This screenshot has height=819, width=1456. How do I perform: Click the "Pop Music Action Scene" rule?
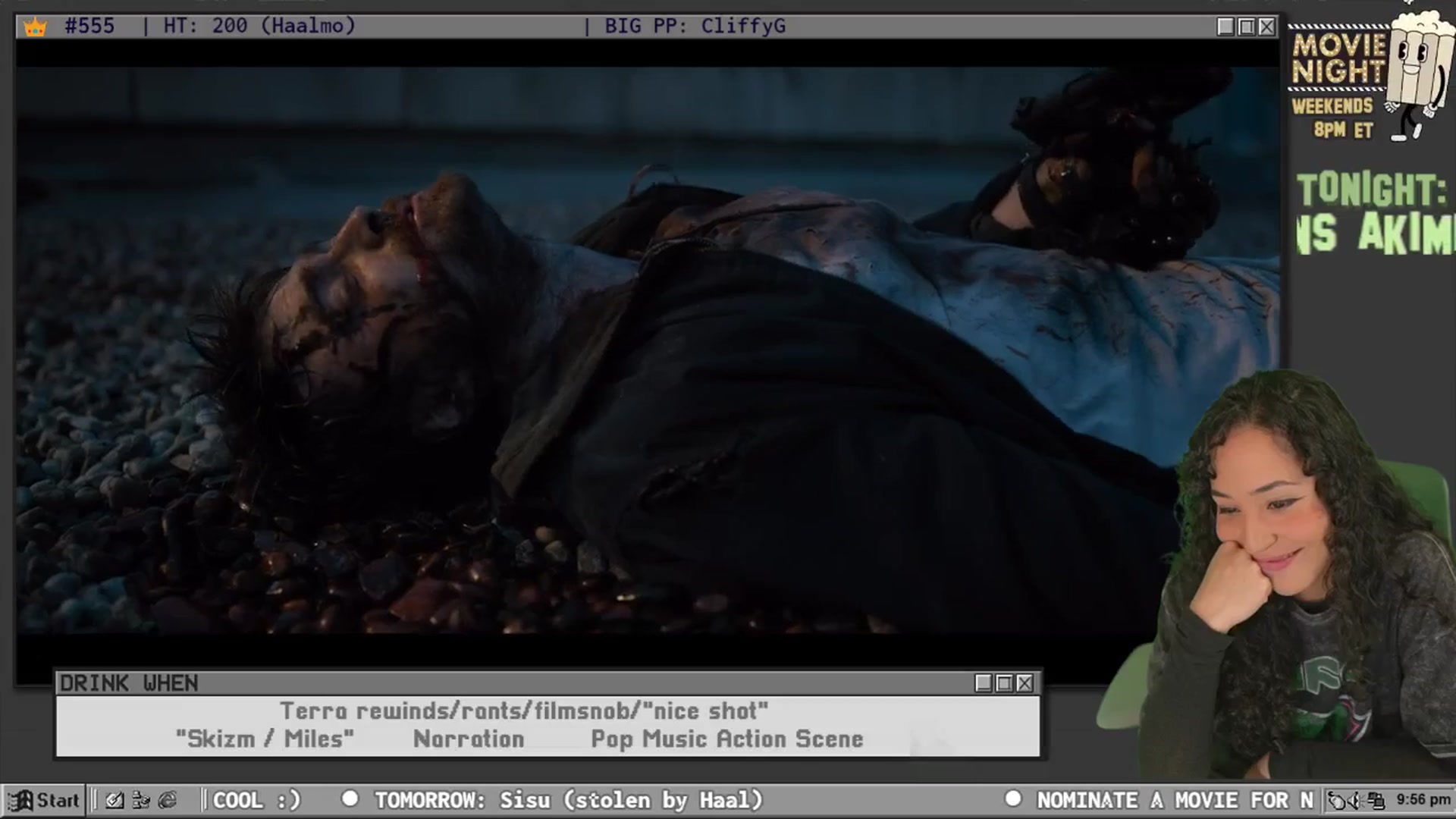(x=727, y=739)
